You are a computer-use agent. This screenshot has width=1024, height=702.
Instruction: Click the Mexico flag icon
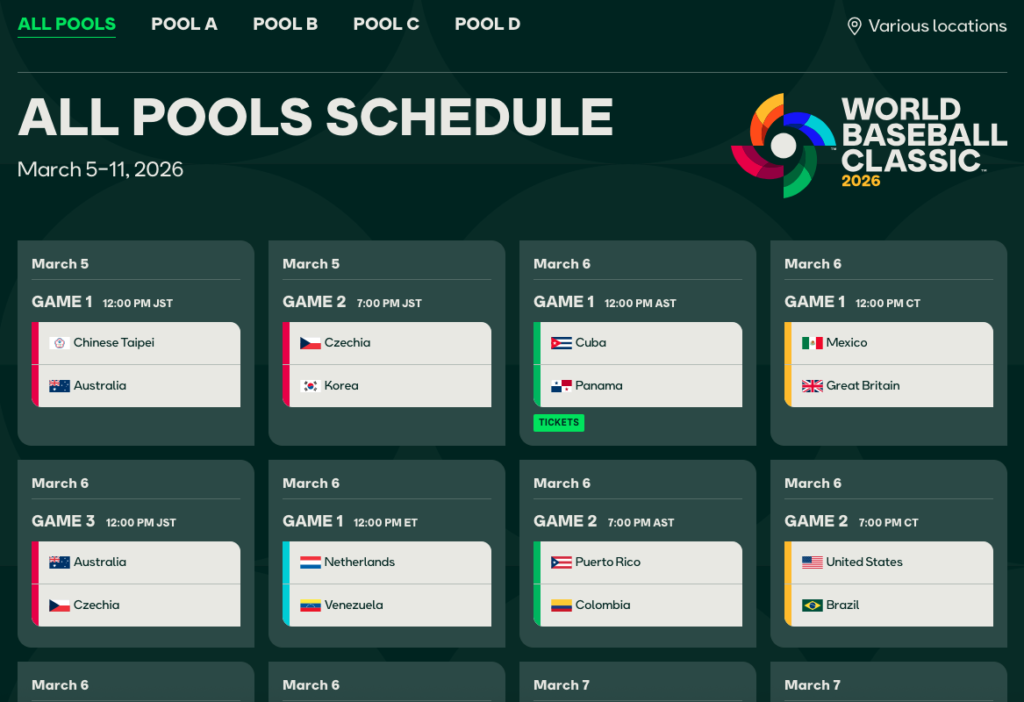click(x=812, y=343)
